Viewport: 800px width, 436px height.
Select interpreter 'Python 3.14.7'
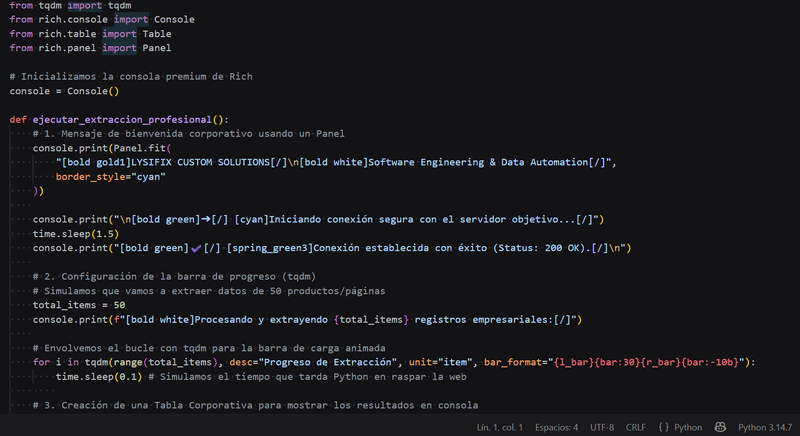(x=765, y=427)
